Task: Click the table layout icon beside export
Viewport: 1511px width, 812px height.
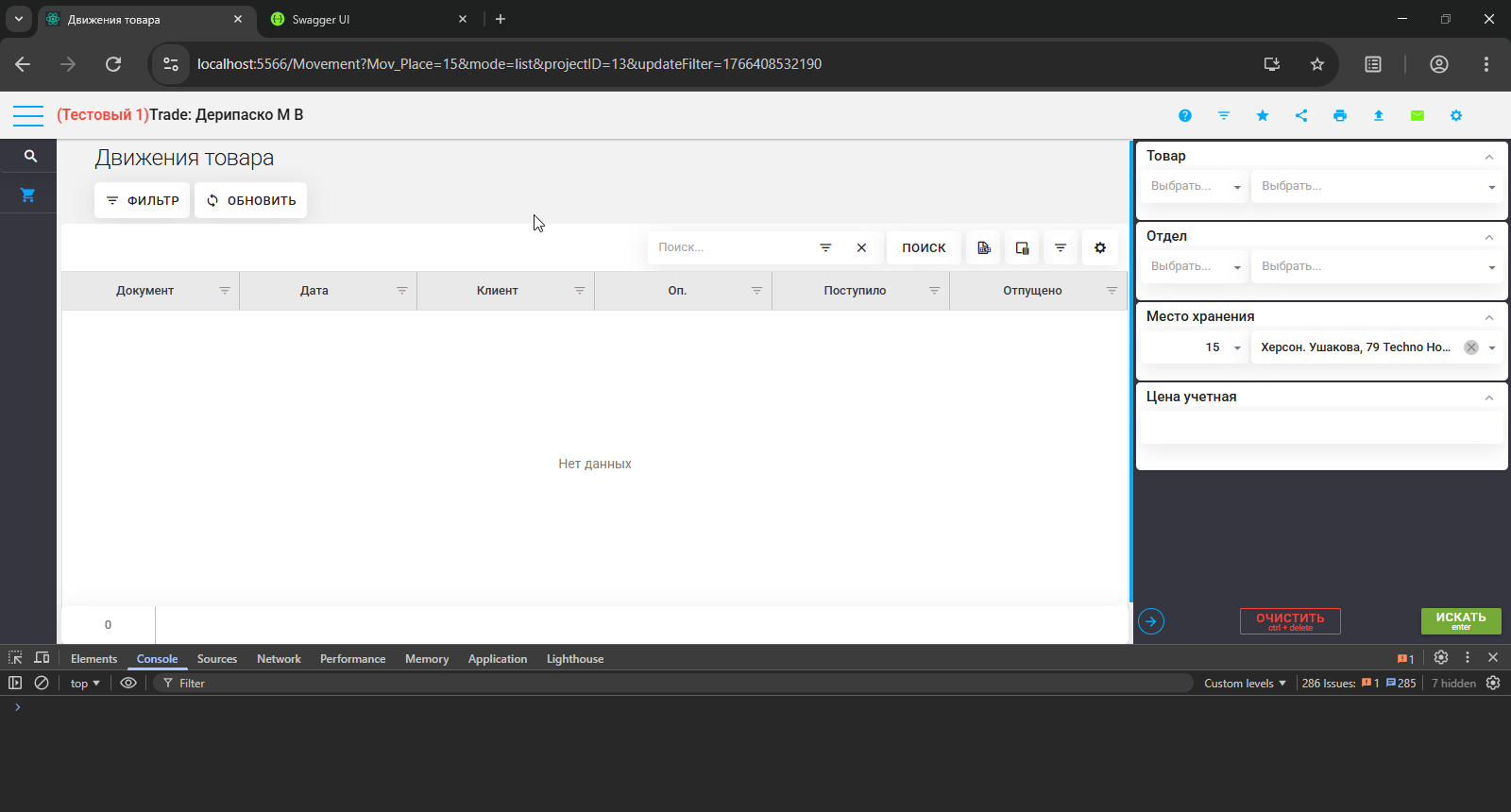Action: [x=1022, y=247]
